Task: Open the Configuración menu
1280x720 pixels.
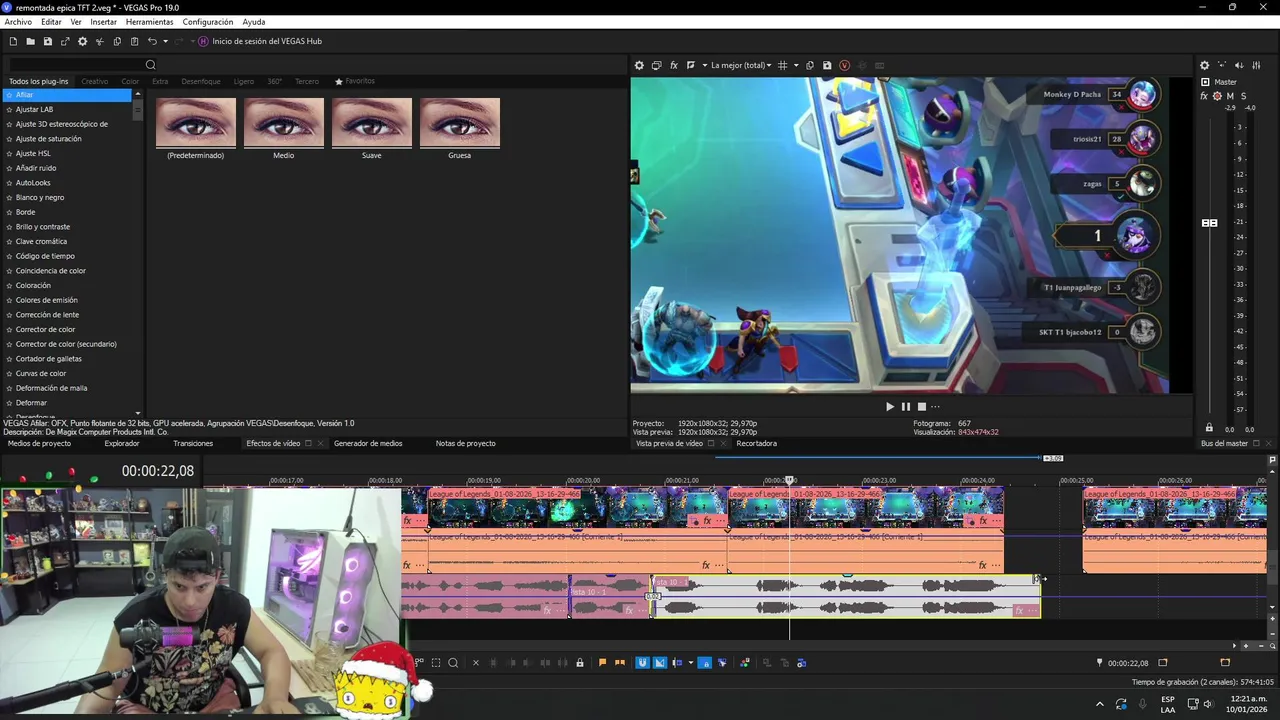Action: tap(208, 22)
